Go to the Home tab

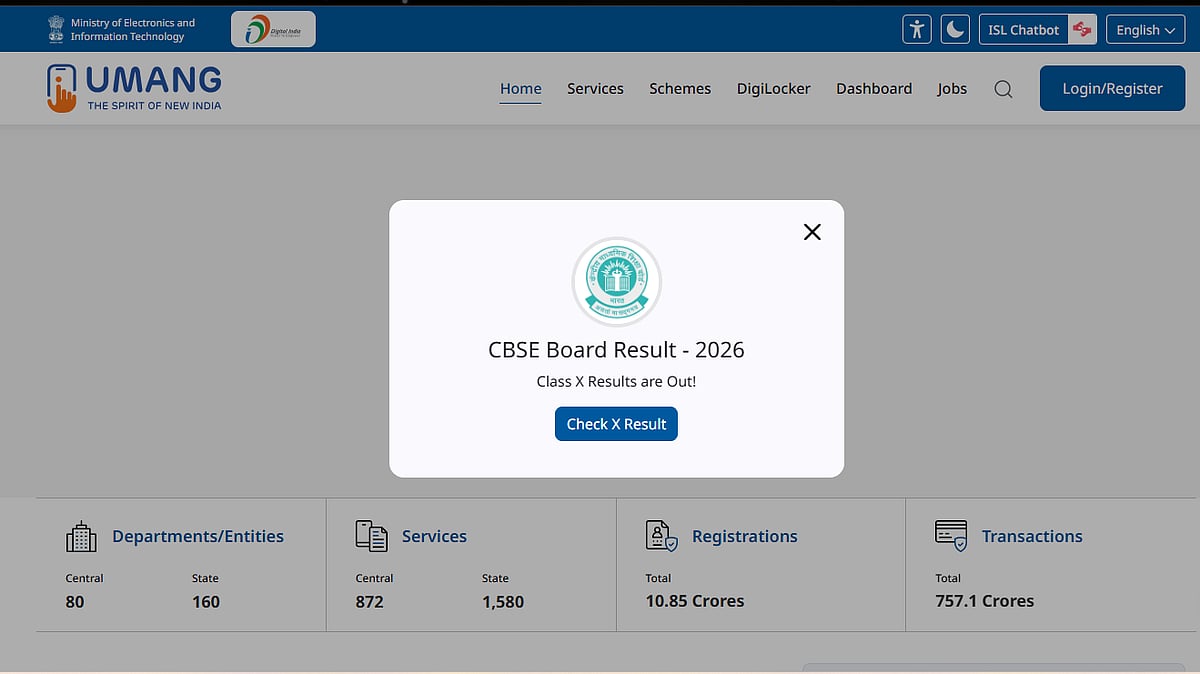520,89
